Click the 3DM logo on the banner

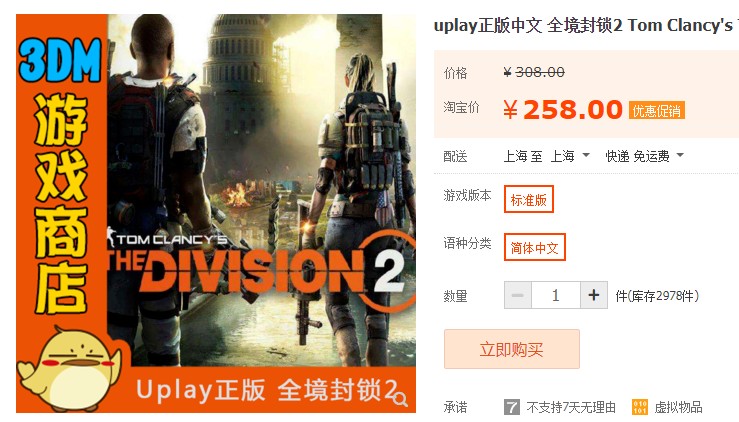coord(60,60)
